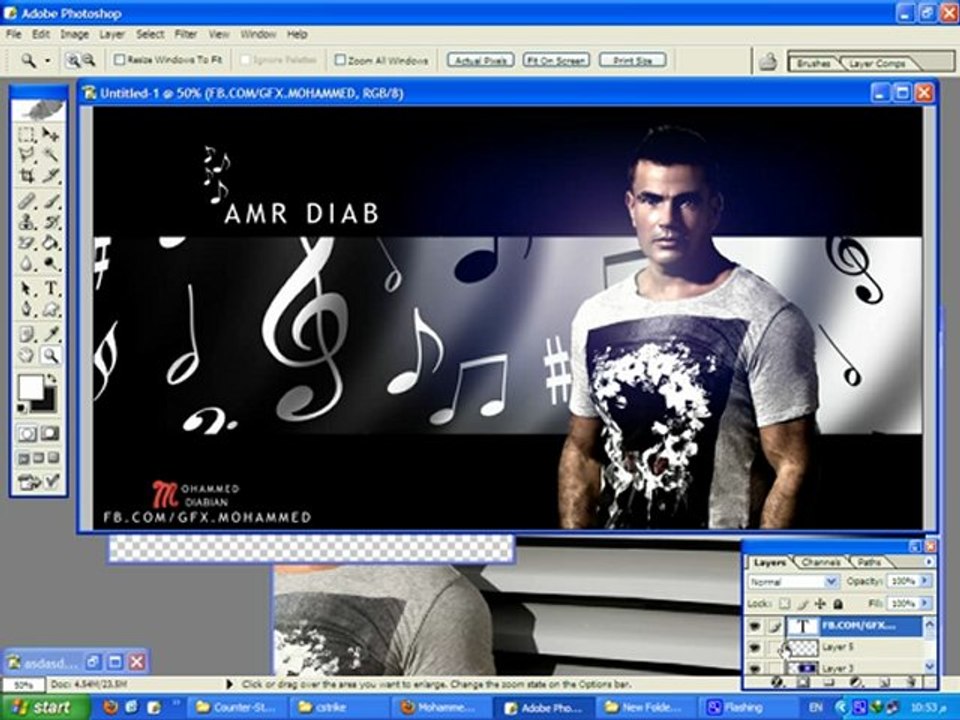Screen dimensions: 960x720
Task: Open the Layer menu
Action: 112,34
